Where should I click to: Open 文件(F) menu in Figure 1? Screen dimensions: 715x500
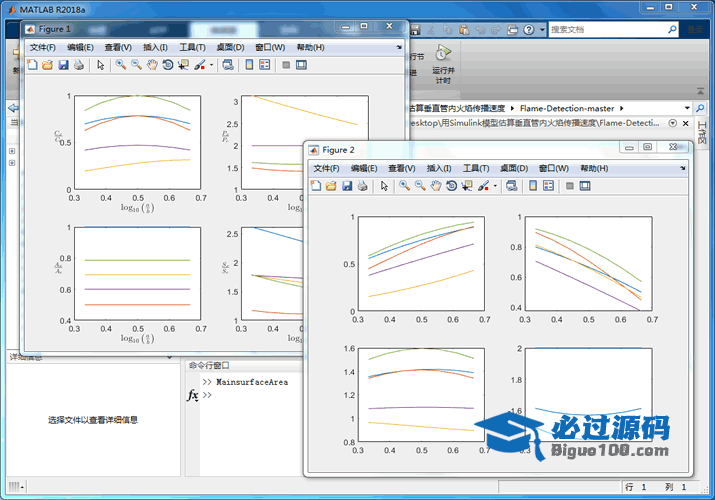[43, 47]
